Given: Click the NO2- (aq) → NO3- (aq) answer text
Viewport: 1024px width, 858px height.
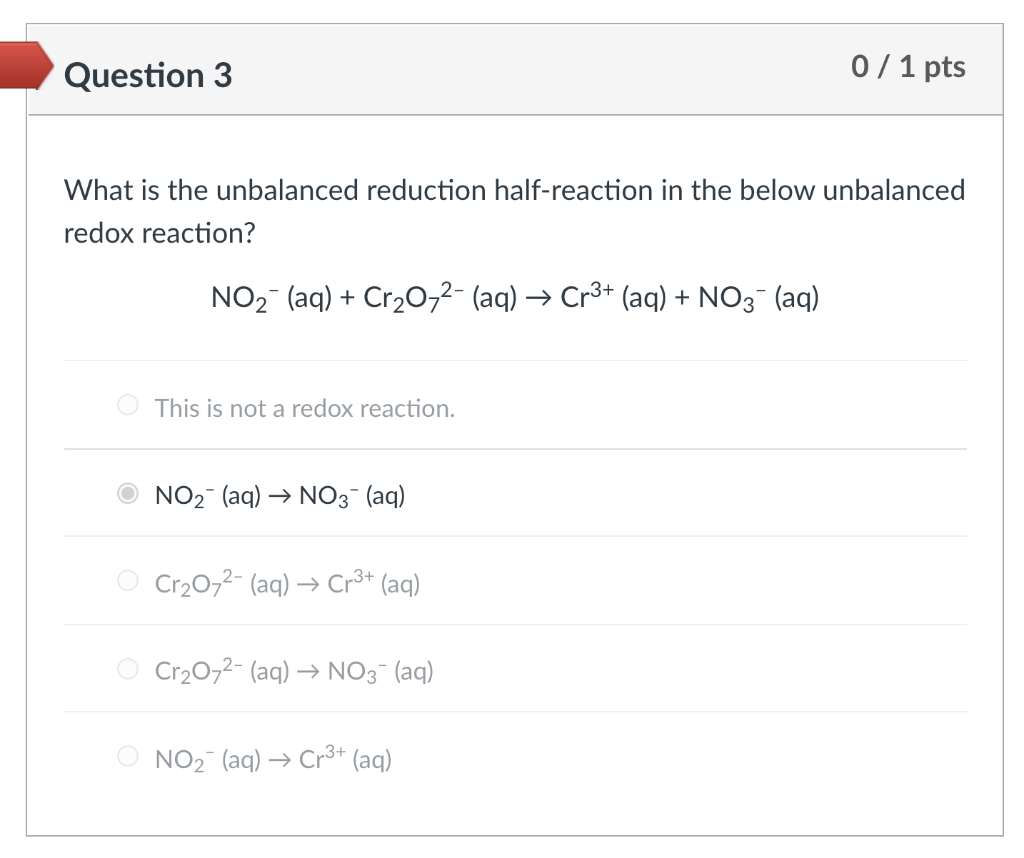Looking at the screenshot, I should [x=280, y=494].
